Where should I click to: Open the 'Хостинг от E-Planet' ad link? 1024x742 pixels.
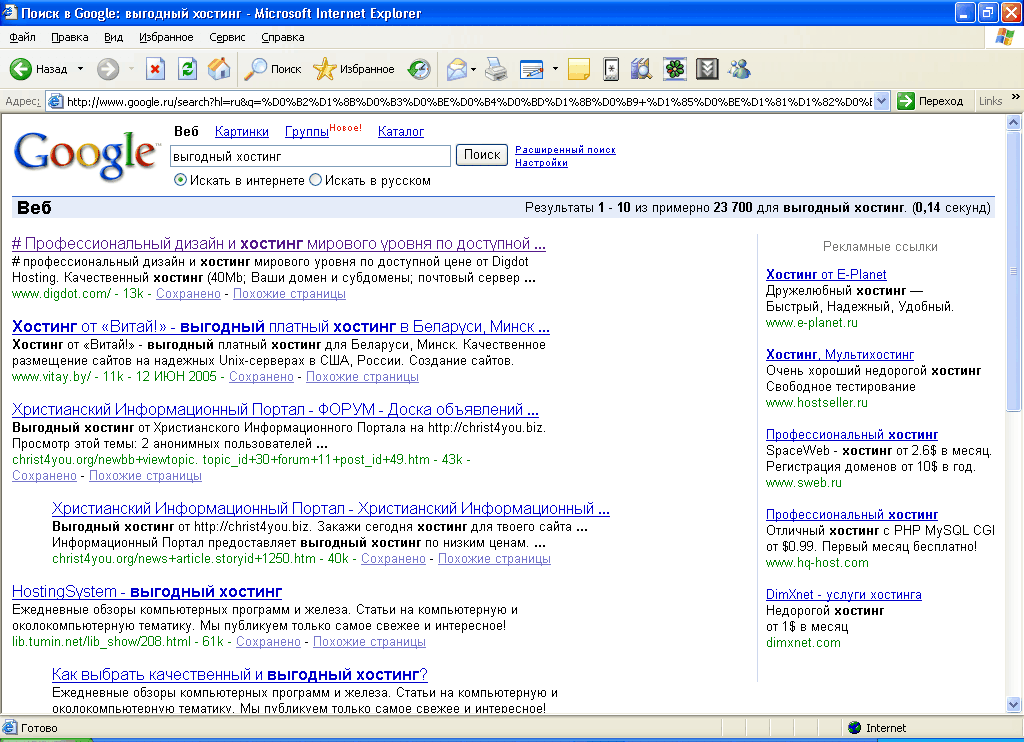pyautogui.click(x=826, y=274)
